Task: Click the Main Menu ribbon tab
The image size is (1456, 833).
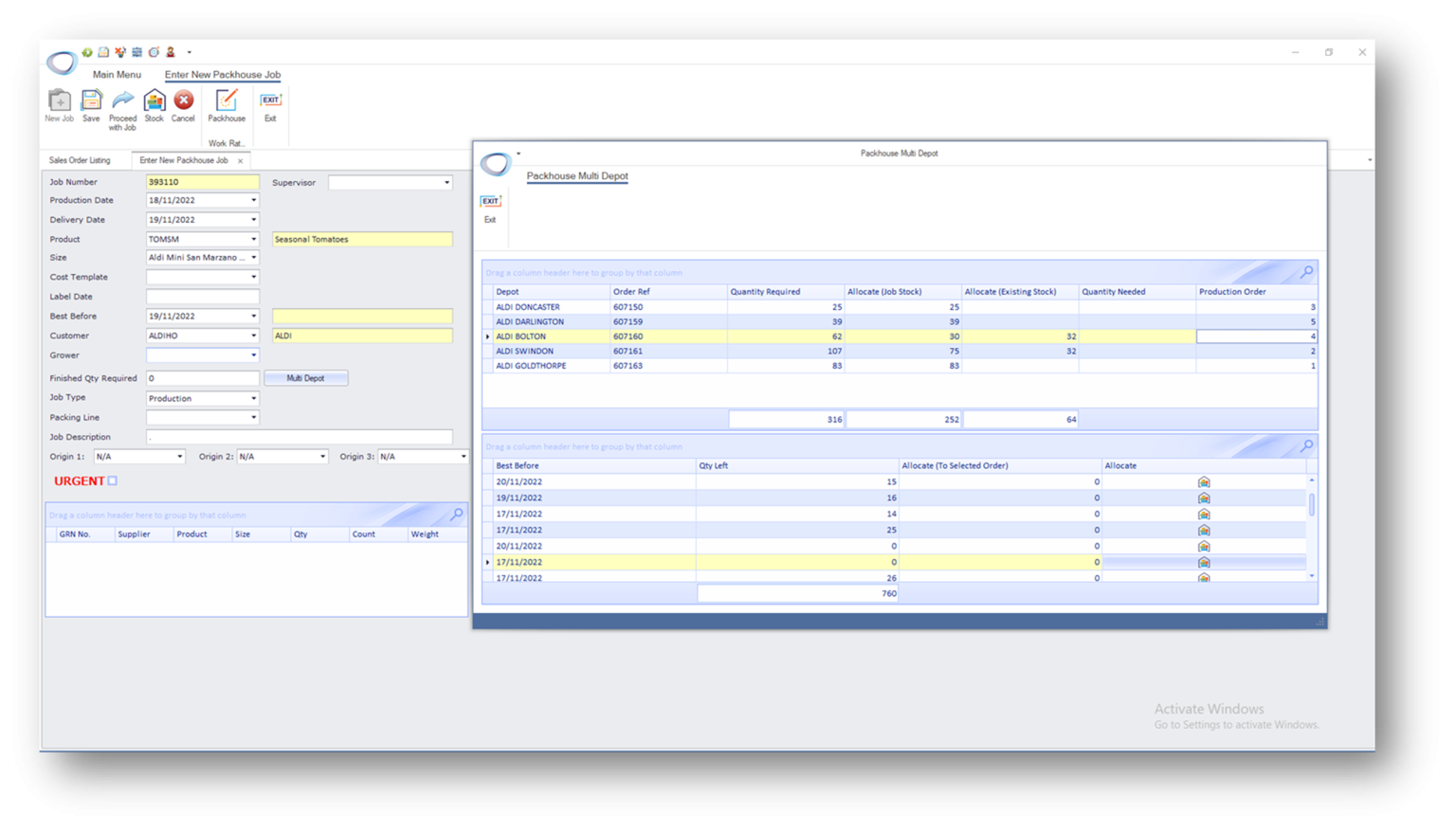Action: tap(116, 74)
